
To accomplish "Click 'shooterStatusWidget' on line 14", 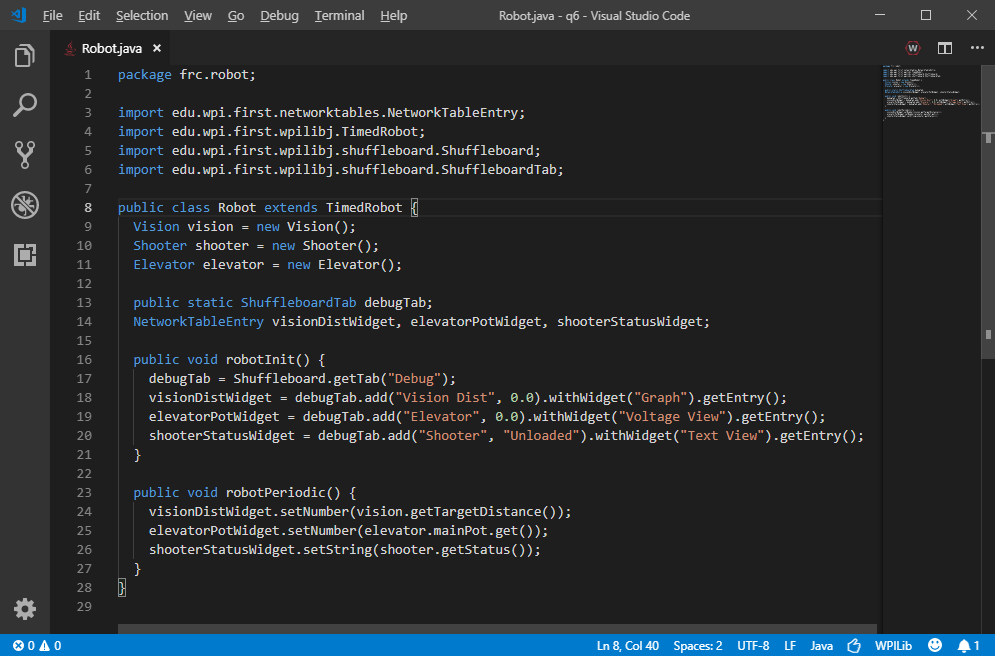I will (x=629, y=322).
